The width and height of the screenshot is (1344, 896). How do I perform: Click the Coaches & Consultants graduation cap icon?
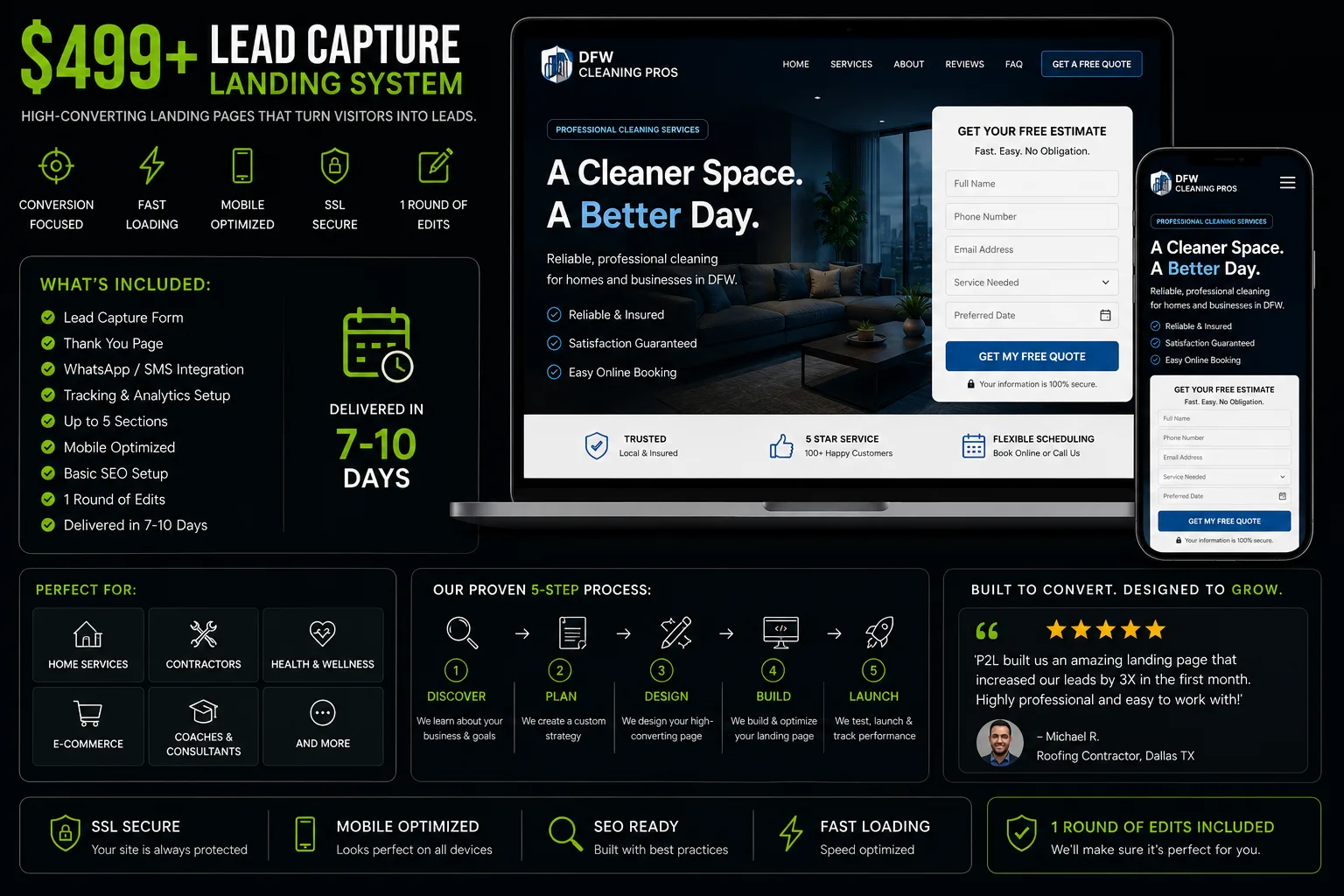click(x=203, y=710)
